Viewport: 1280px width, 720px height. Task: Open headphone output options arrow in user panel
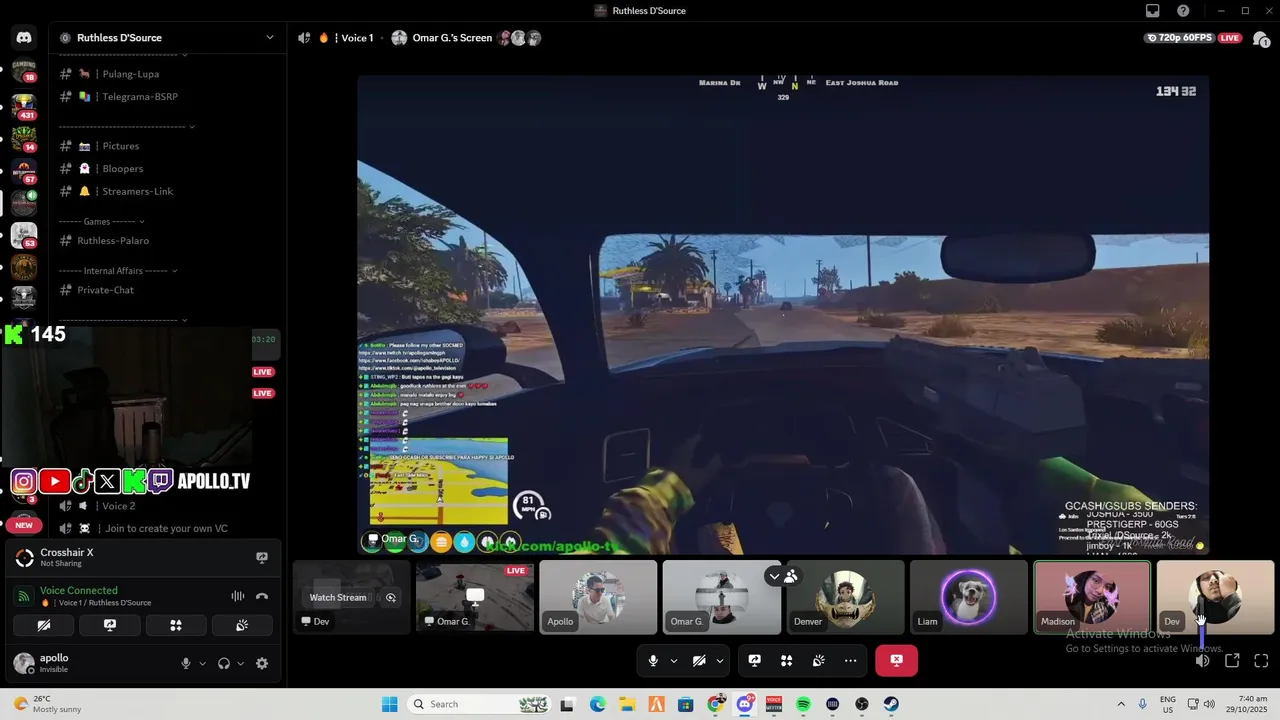pyautogui.click(x=240, y=663)
